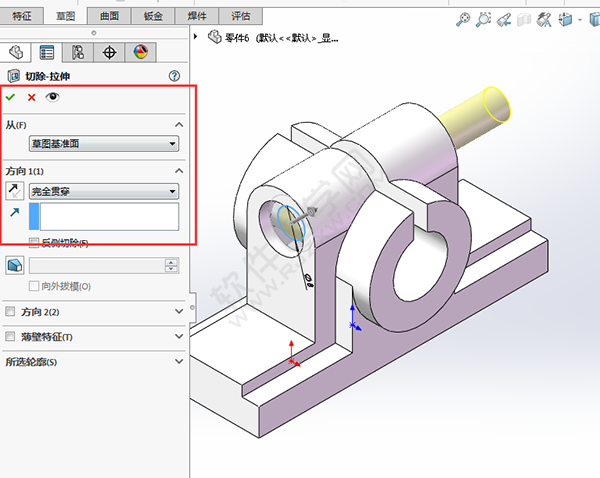Expand the flyout tree arrow beside 零件6

[x=196, y=37]
